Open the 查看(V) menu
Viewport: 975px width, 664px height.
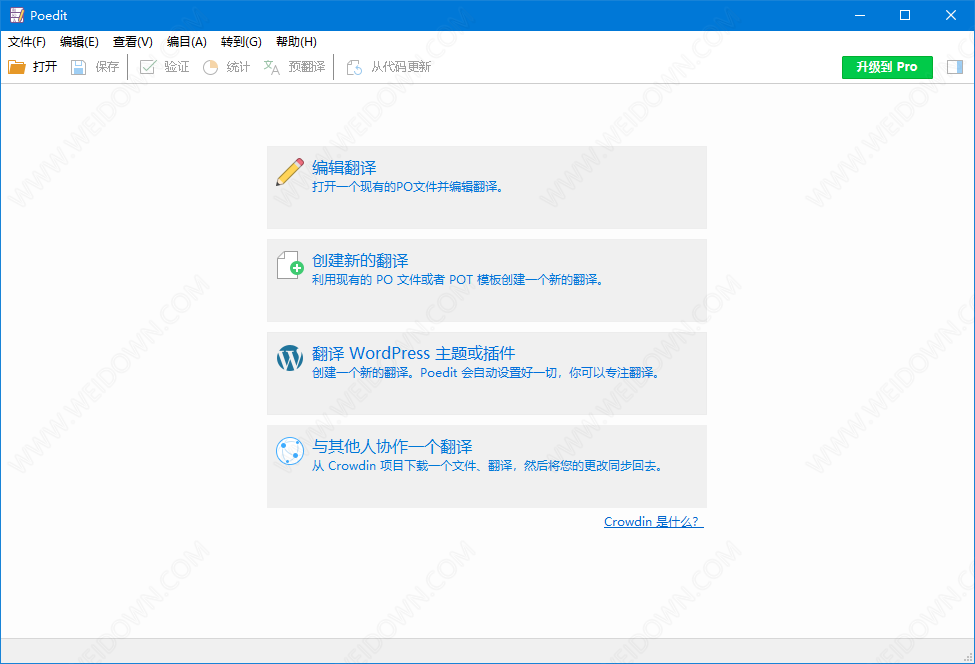(x=132, y=42)
